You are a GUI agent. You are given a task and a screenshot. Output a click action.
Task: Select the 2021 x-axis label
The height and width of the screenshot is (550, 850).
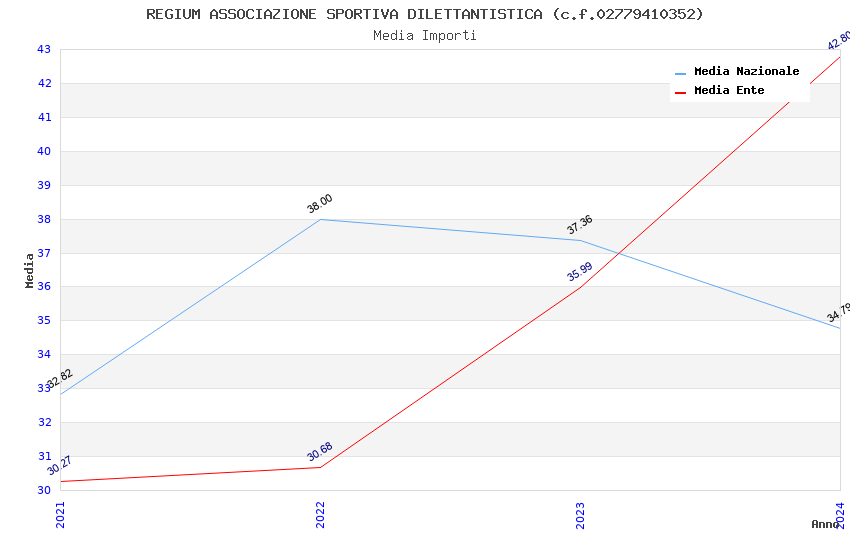click(61, 513)
